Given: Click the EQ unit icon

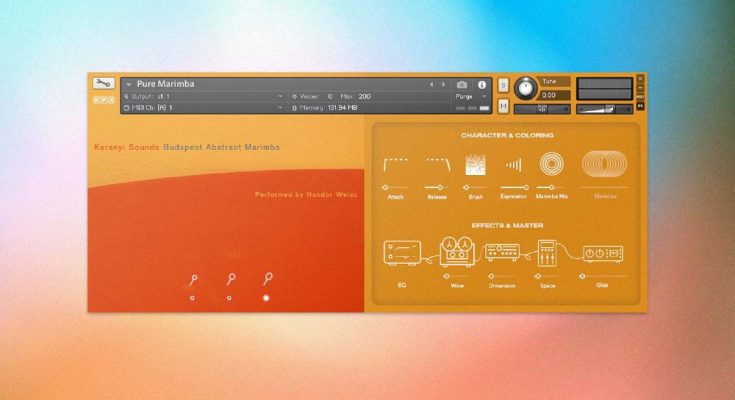Looking at the screenshot, I should tap(400, 254).
